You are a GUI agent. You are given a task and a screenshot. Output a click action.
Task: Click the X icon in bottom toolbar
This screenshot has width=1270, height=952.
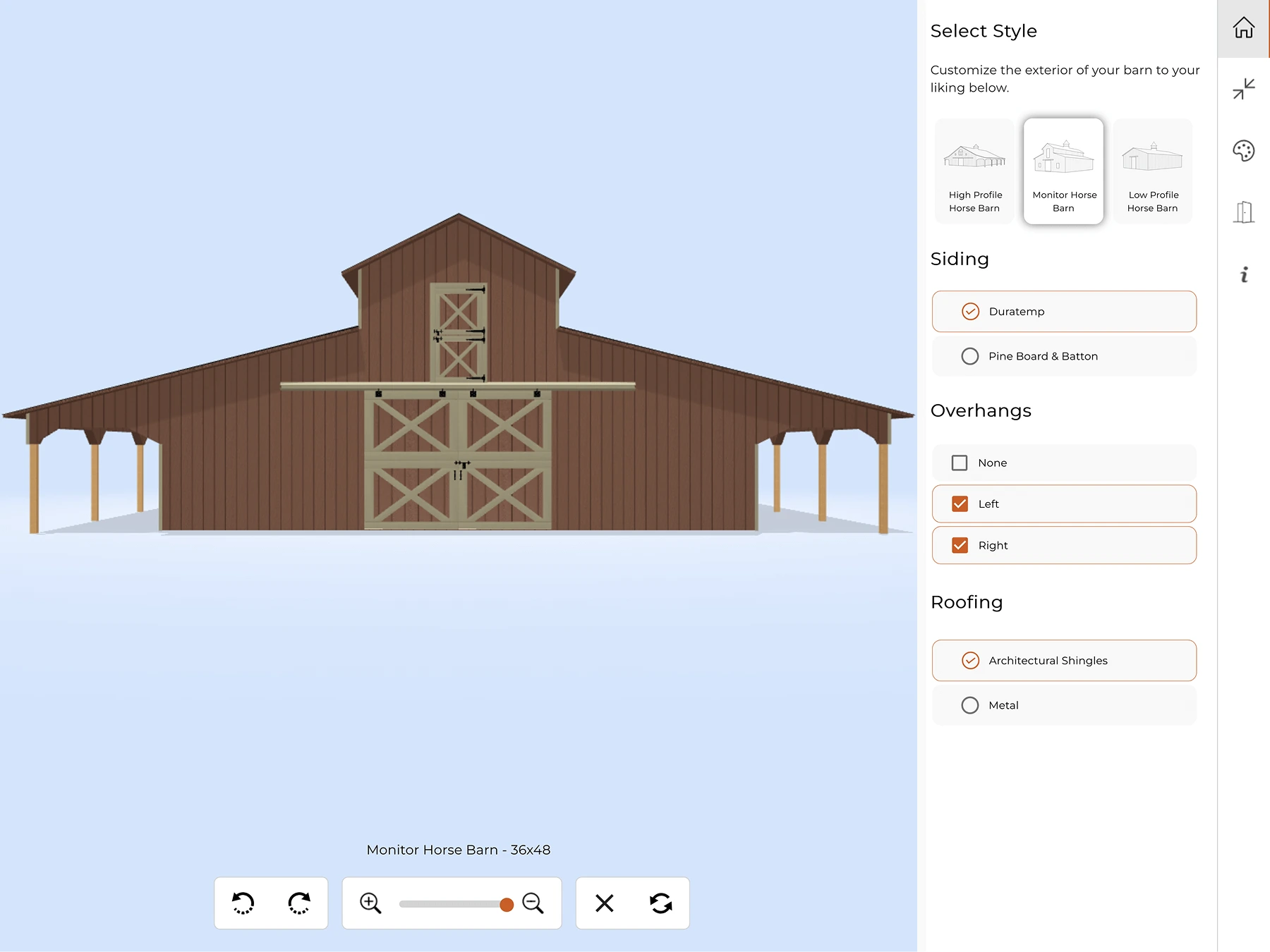click(x=605, y=903)
